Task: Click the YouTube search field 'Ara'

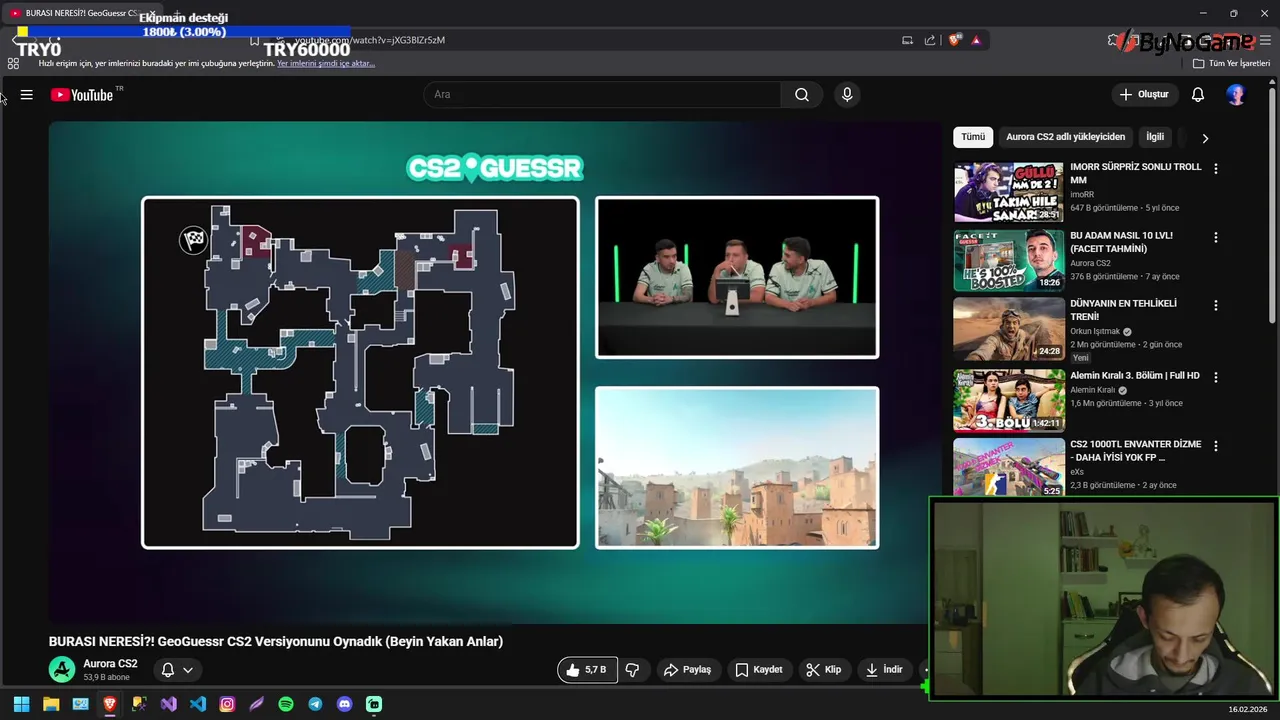Action: [603, 95]
